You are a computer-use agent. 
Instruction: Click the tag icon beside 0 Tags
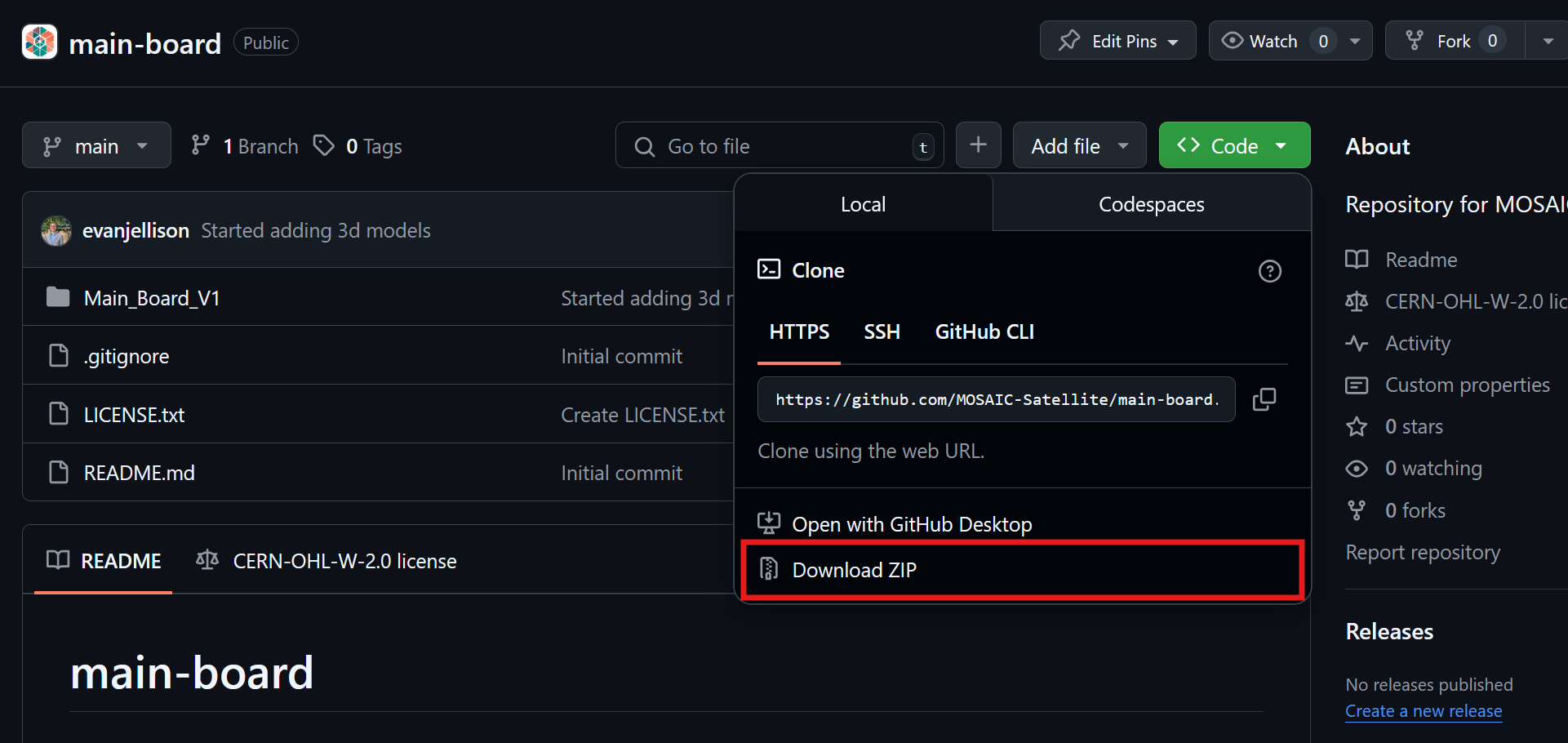[324, 145]
